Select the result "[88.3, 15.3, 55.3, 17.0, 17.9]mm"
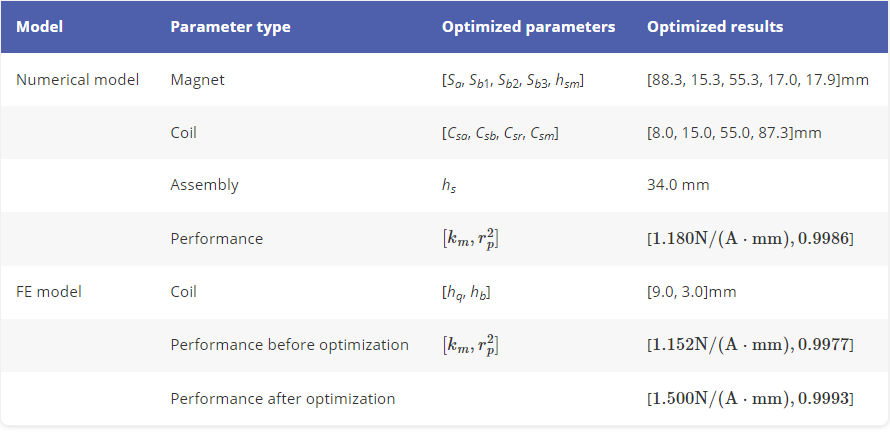This screenshot has width=890, height=435. point(757,79)
